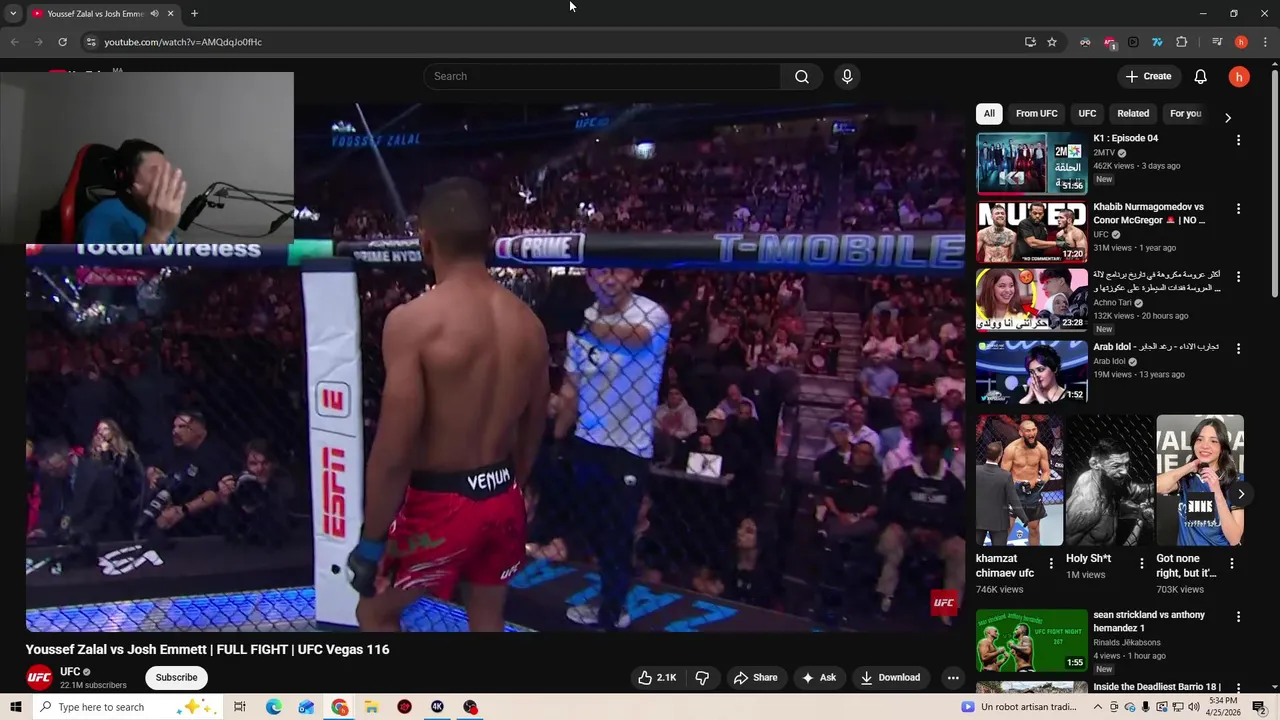Select the 'For you' filter chip
The width and height of the screenshot is (1280, 720).
click(1185, 114)
